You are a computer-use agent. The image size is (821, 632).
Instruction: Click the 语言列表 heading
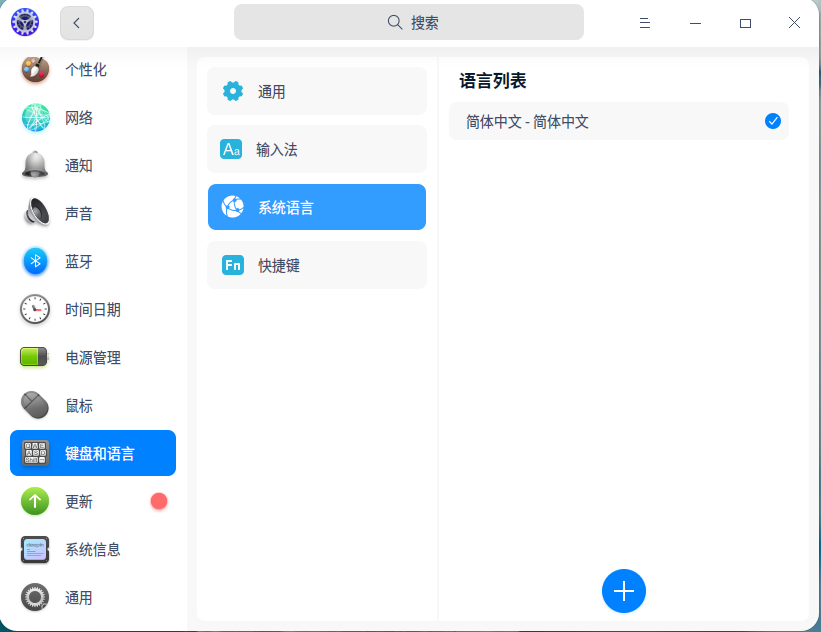[x=493, y=81]
